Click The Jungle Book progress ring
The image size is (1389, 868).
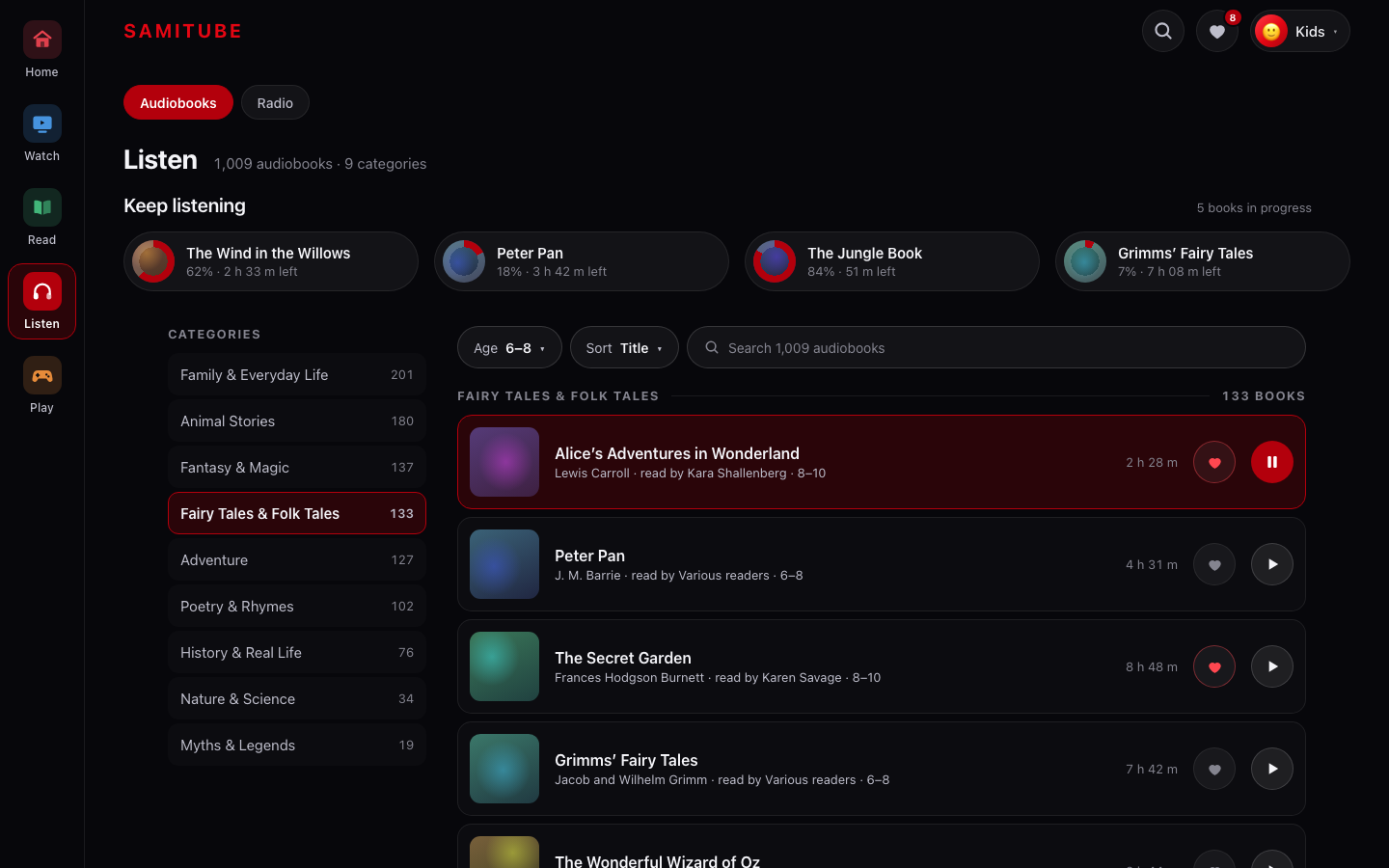pos(775,261)
